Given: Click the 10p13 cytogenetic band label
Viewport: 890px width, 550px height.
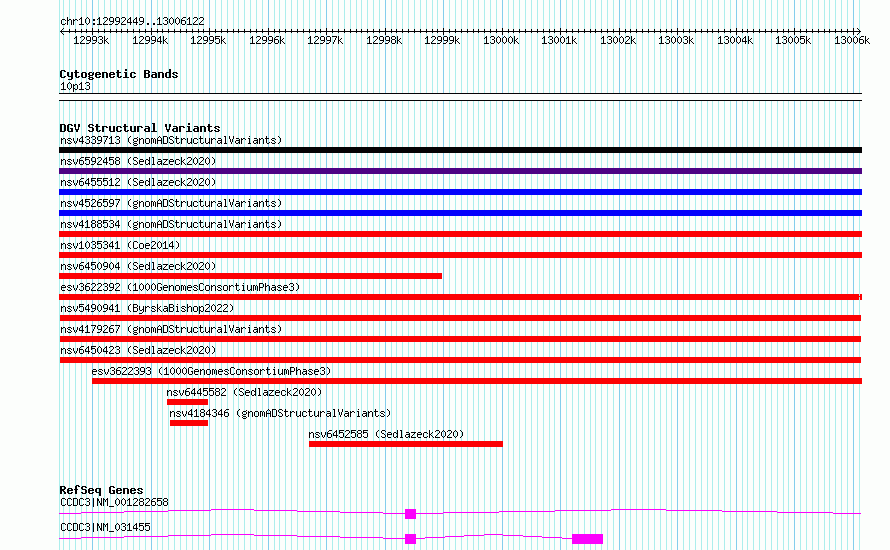Looking at the screenshot, I should point(75,86).
